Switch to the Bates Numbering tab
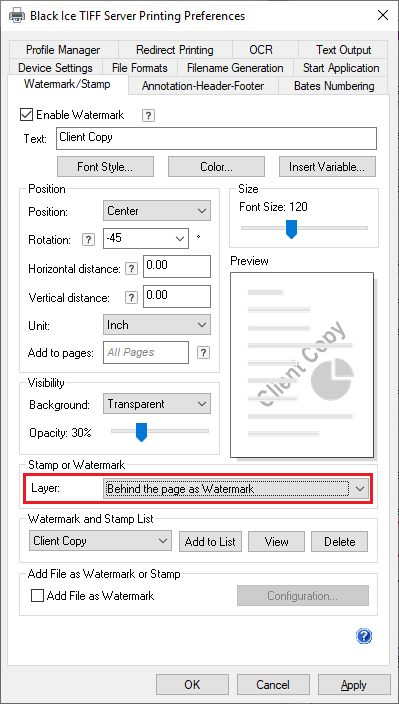The width and height of the screenshot is (399, 704). [x=334, y=86]
